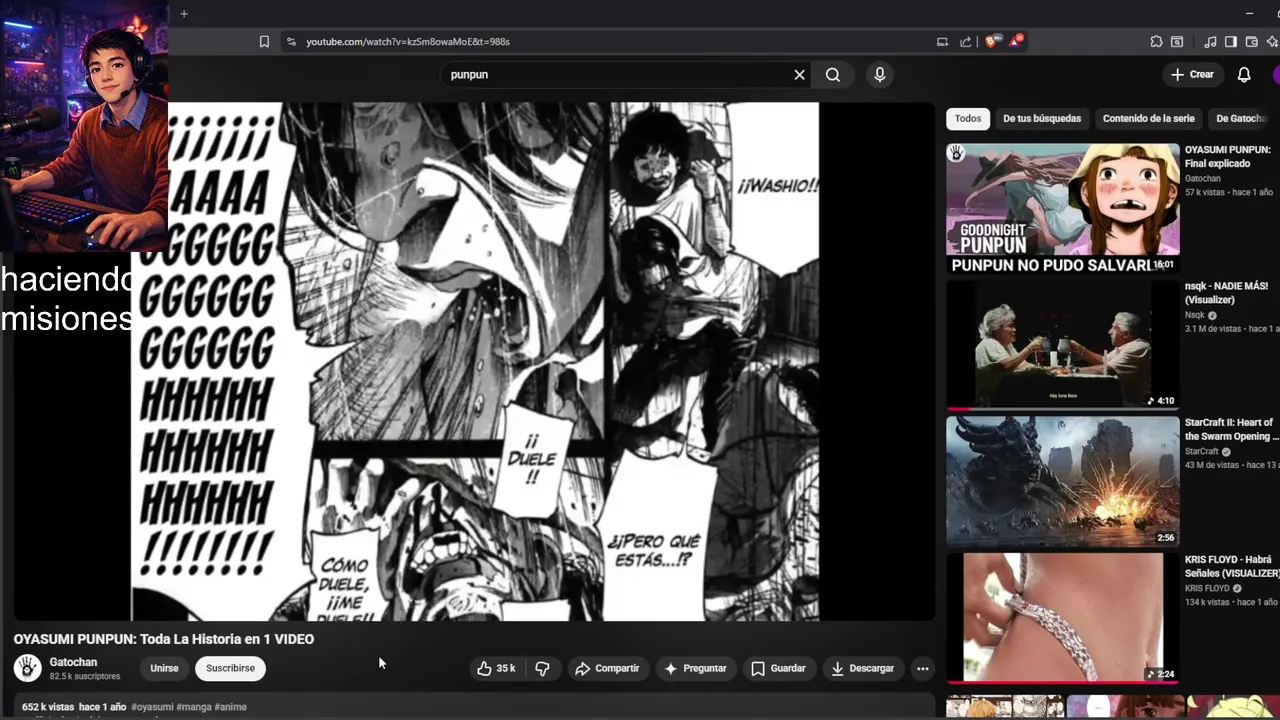This screenshot has height=720, width=1280.
Task: Save video with Guardar button
Action: 778,668
